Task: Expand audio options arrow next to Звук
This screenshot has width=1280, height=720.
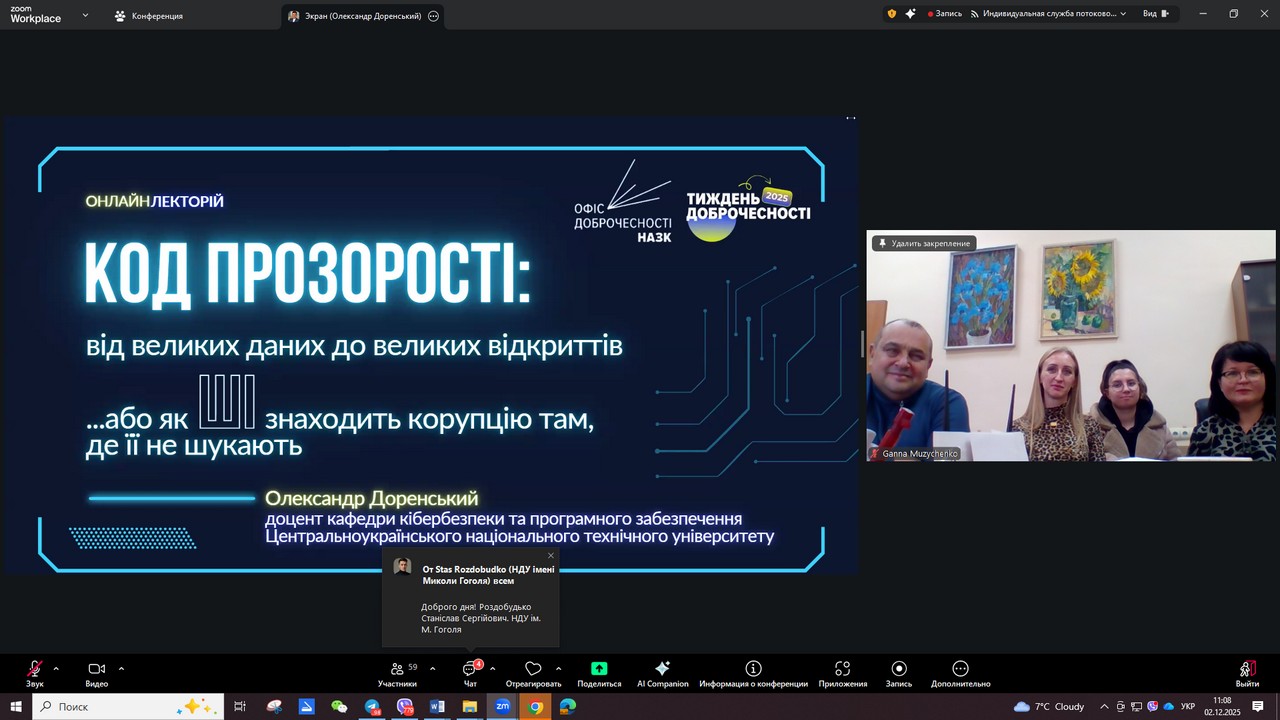Action: tap(56, 668)
